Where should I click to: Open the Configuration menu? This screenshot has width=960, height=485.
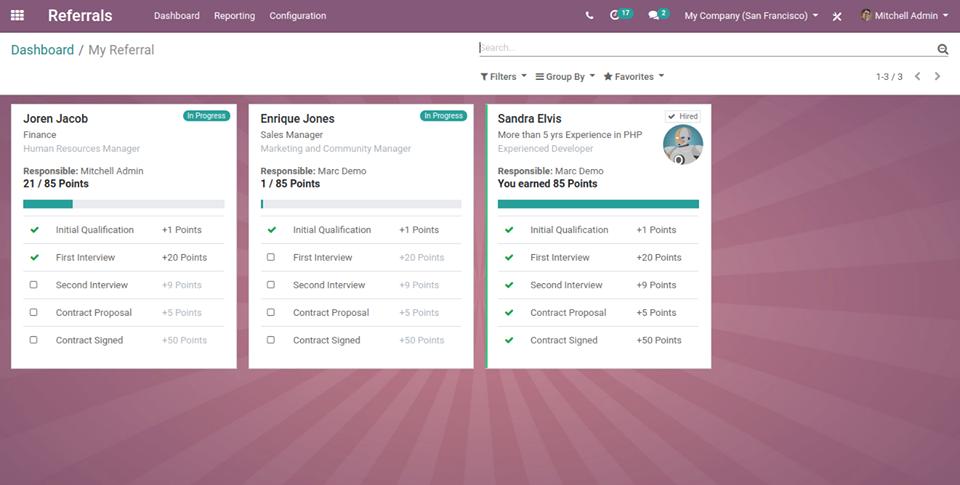pyautogui.click(x=298, y=16)
